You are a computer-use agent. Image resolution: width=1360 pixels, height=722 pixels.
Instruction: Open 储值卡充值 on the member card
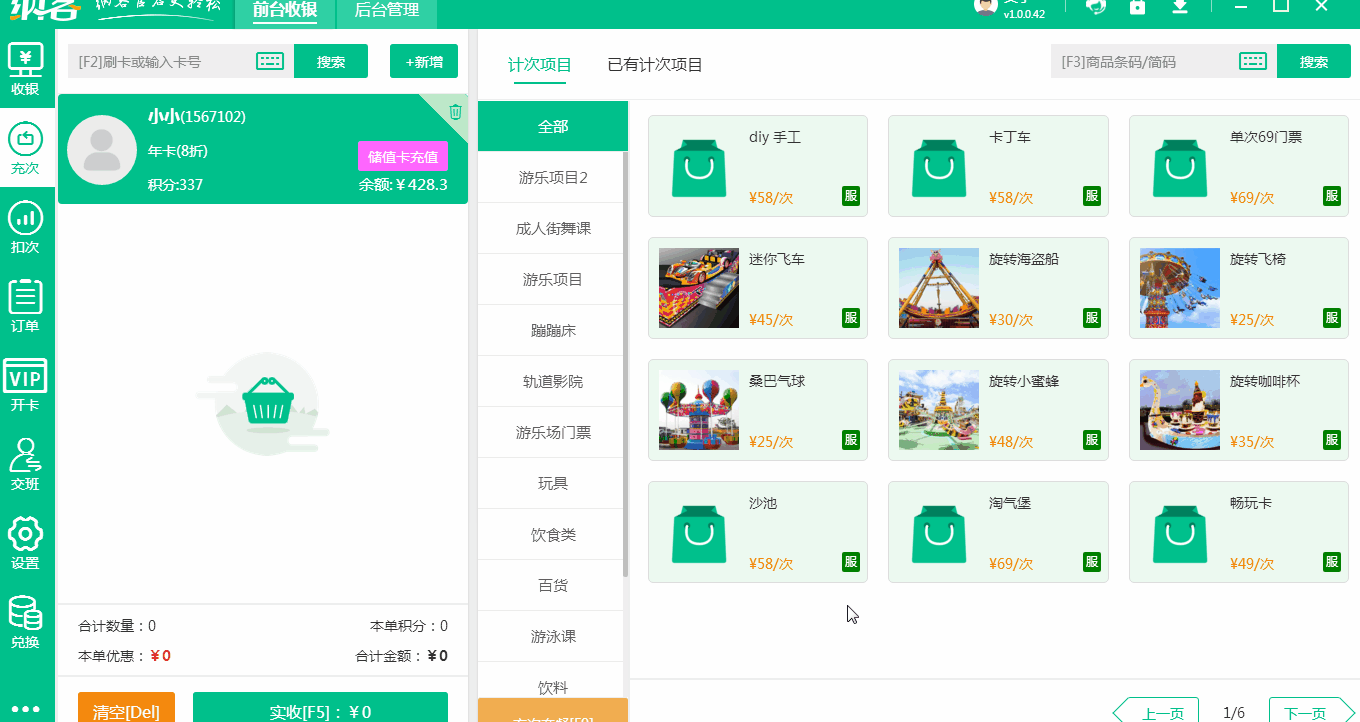point(402,156)
